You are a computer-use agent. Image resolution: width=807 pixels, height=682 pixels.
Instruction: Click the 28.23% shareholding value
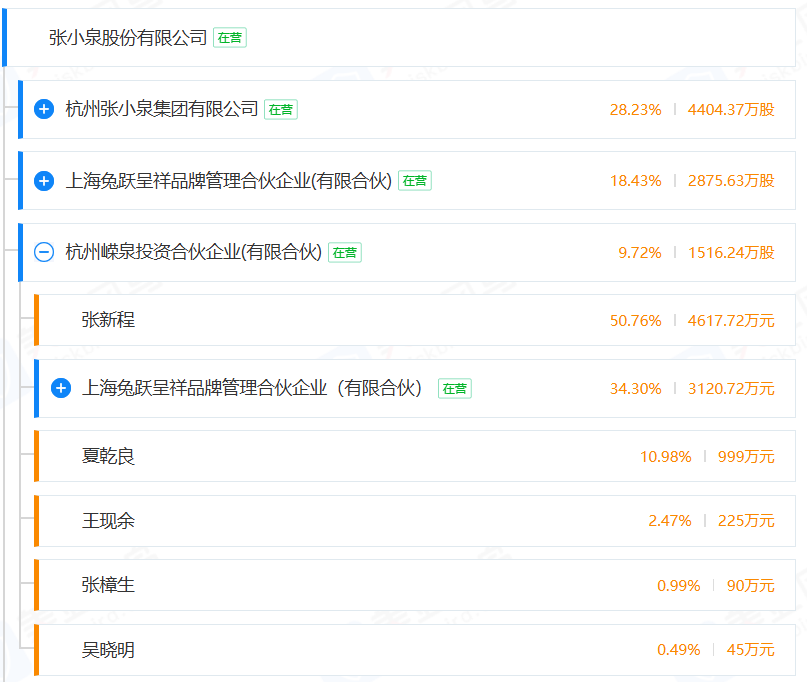pos(636,110)
